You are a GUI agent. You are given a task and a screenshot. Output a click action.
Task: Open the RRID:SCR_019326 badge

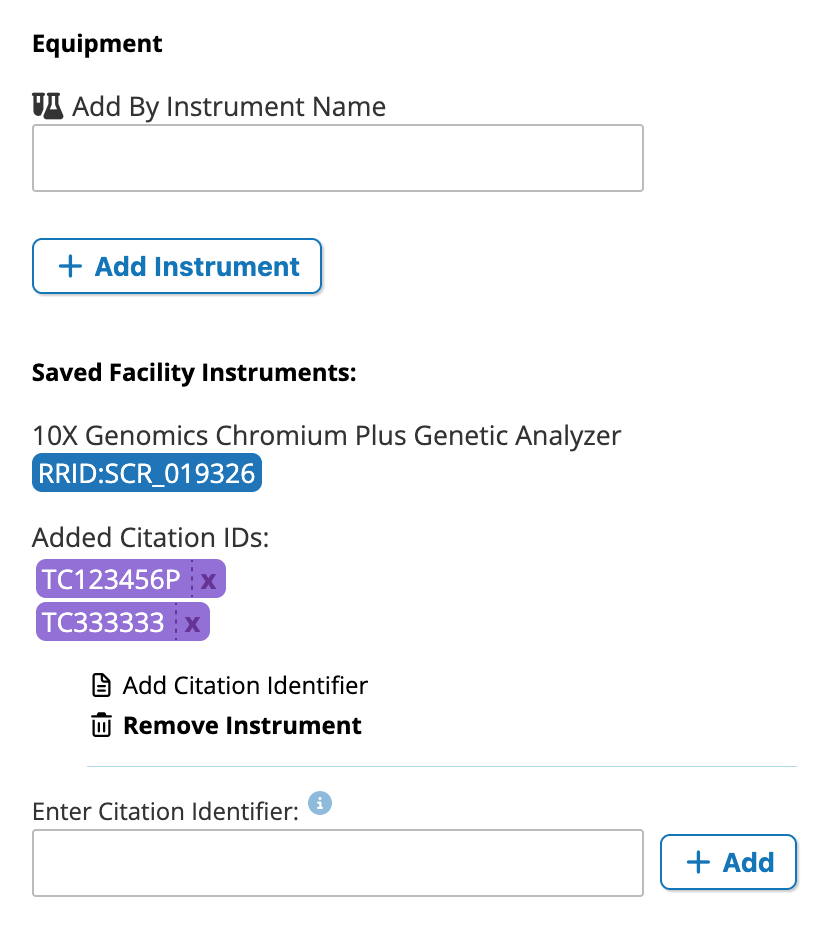pos(147,473)
